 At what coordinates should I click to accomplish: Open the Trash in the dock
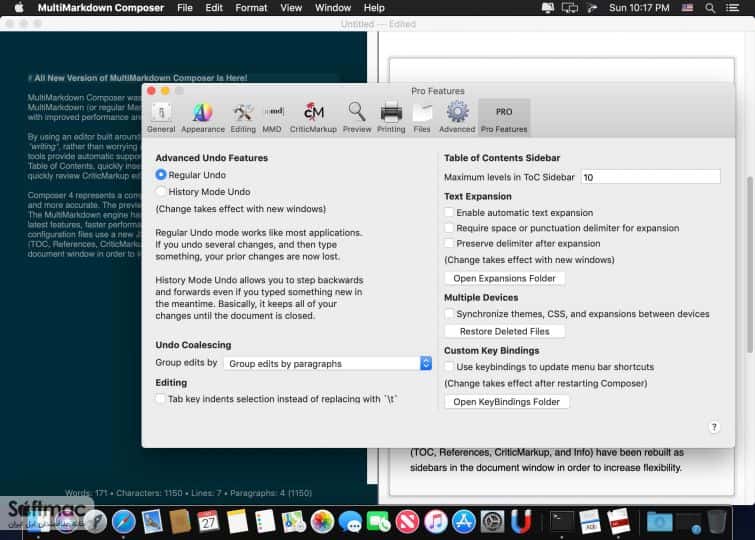tap(716, 522)
